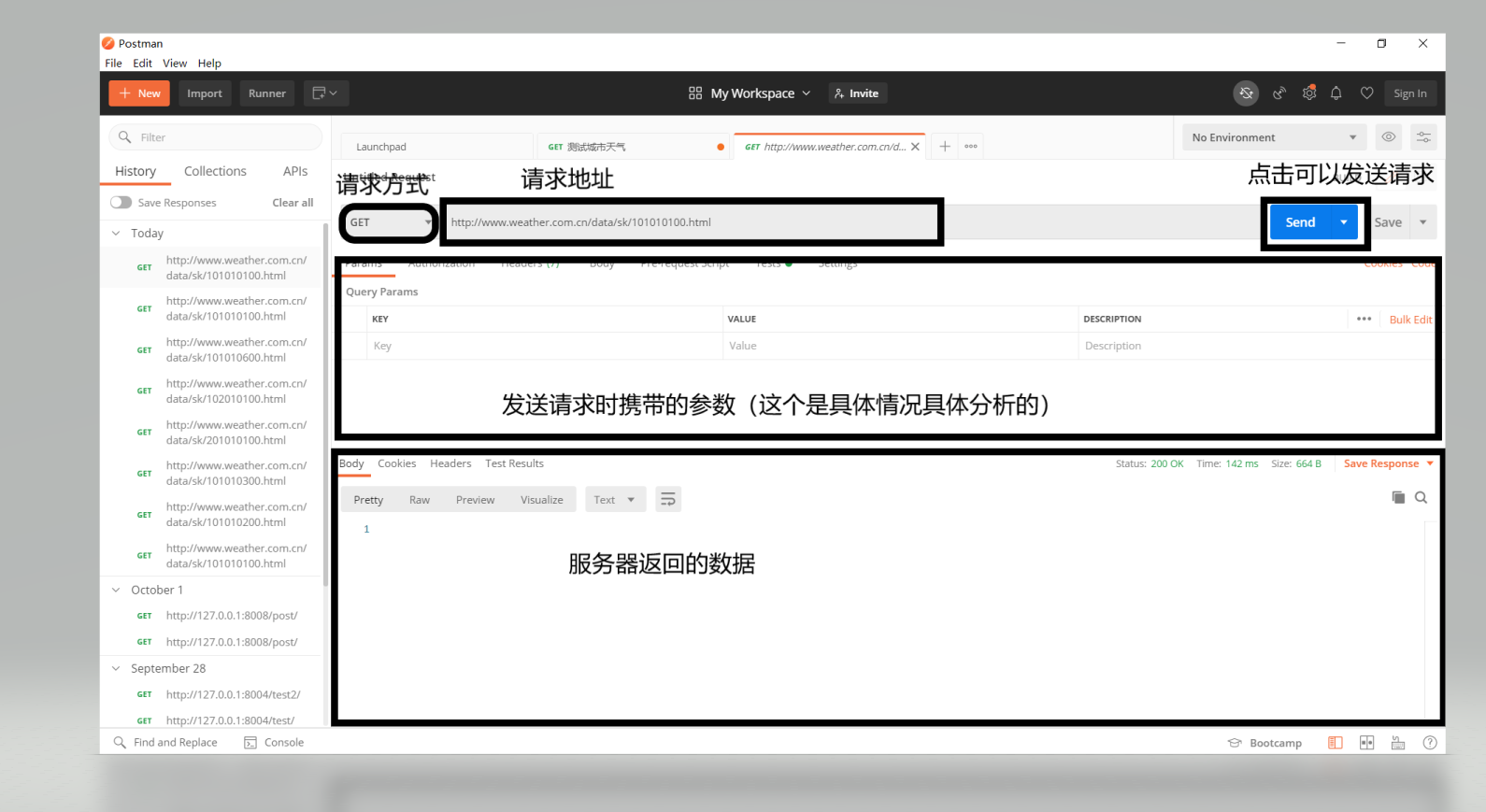The image size is (1486, 812).
Task: Open the help question mark icon
Action: (1430, 743)
